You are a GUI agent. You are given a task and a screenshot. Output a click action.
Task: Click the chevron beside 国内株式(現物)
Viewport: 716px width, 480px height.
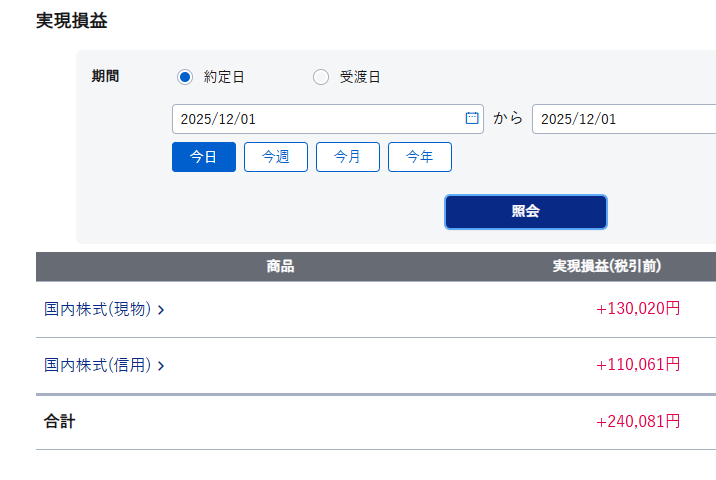[x=161, y=310]
